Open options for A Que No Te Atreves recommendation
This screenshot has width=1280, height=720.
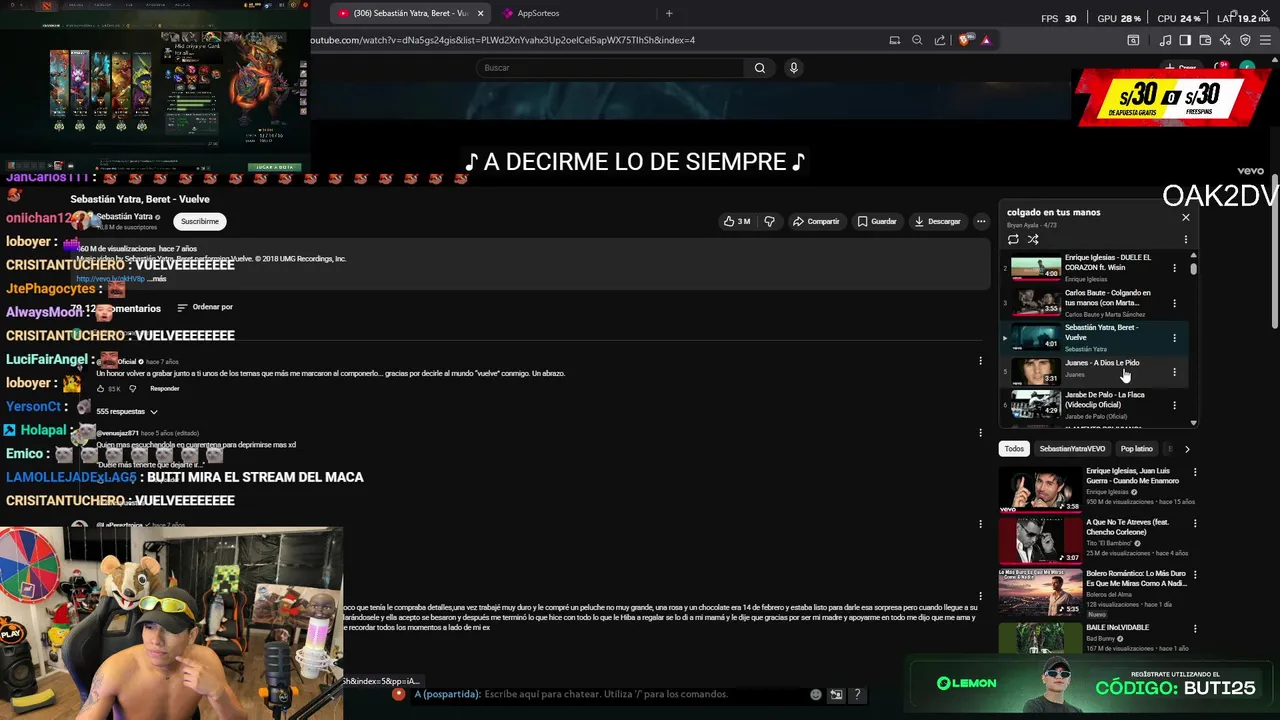pos(1195,524)
